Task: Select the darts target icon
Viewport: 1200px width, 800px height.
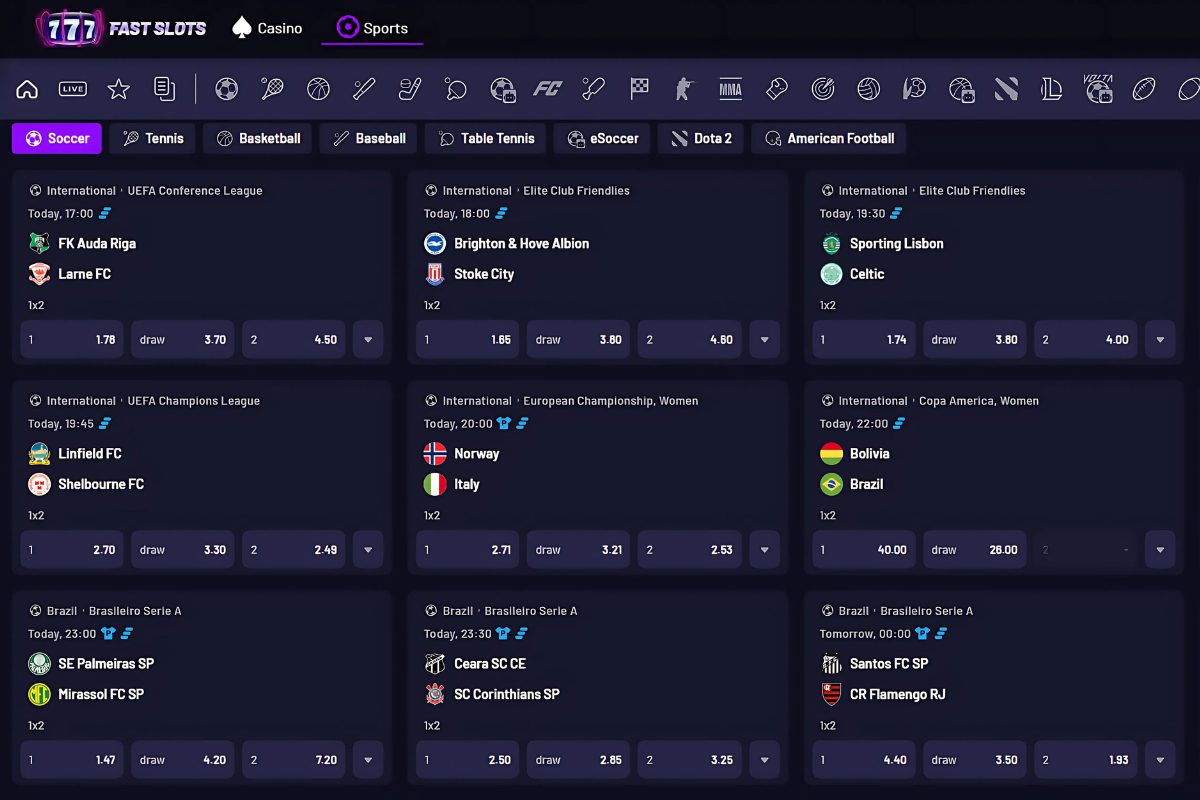Action: (x=822, y=89)
